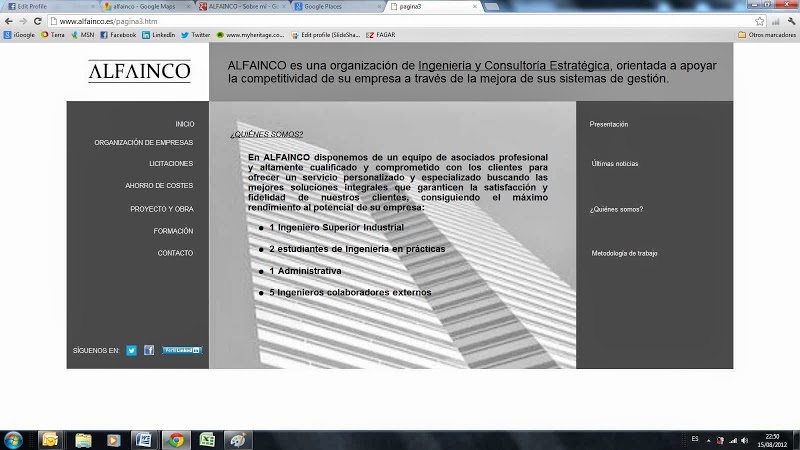
Task: Switch to Google Places tab
Action: pos(338,7)
